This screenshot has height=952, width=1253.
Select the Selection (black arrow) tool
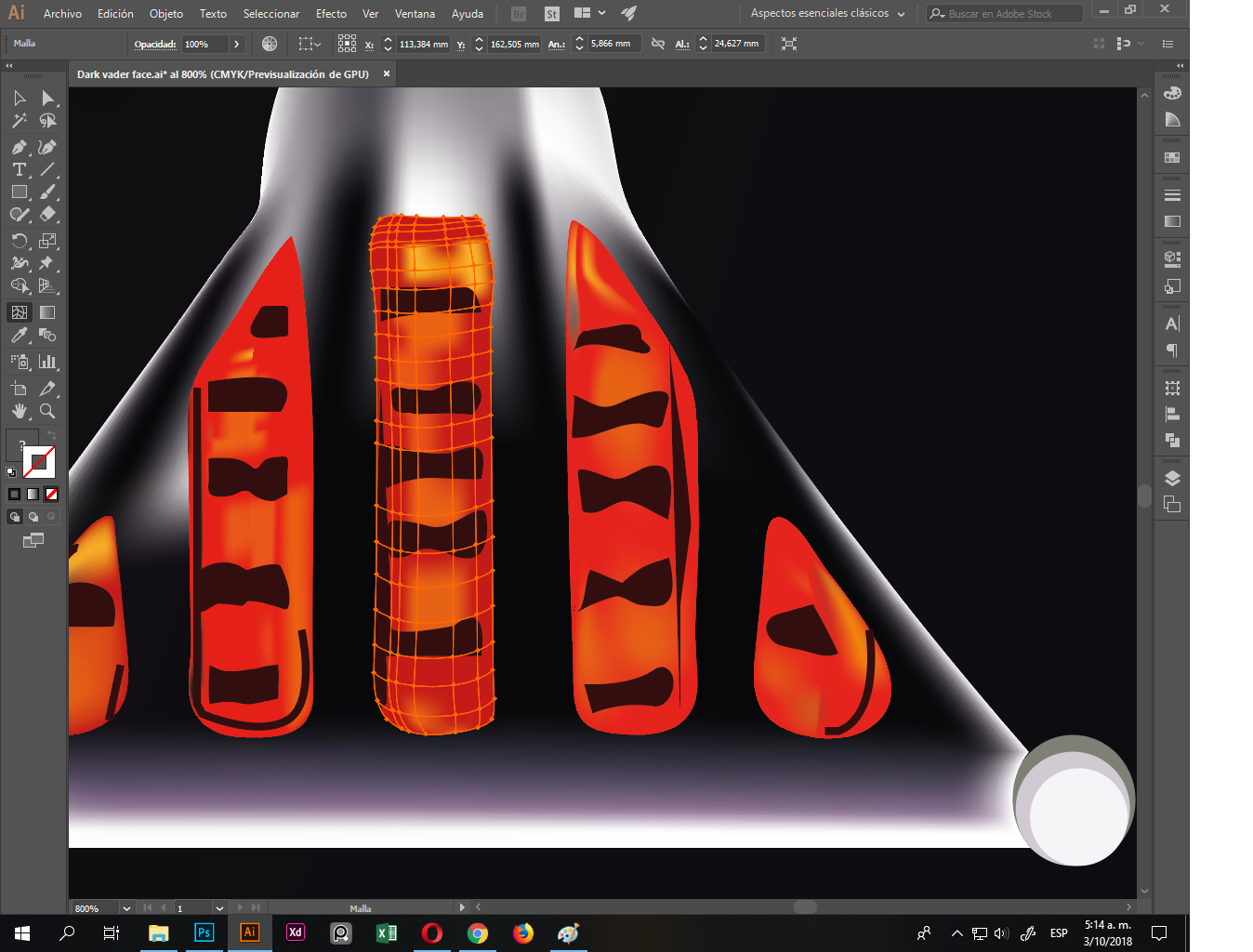(20, 99)
